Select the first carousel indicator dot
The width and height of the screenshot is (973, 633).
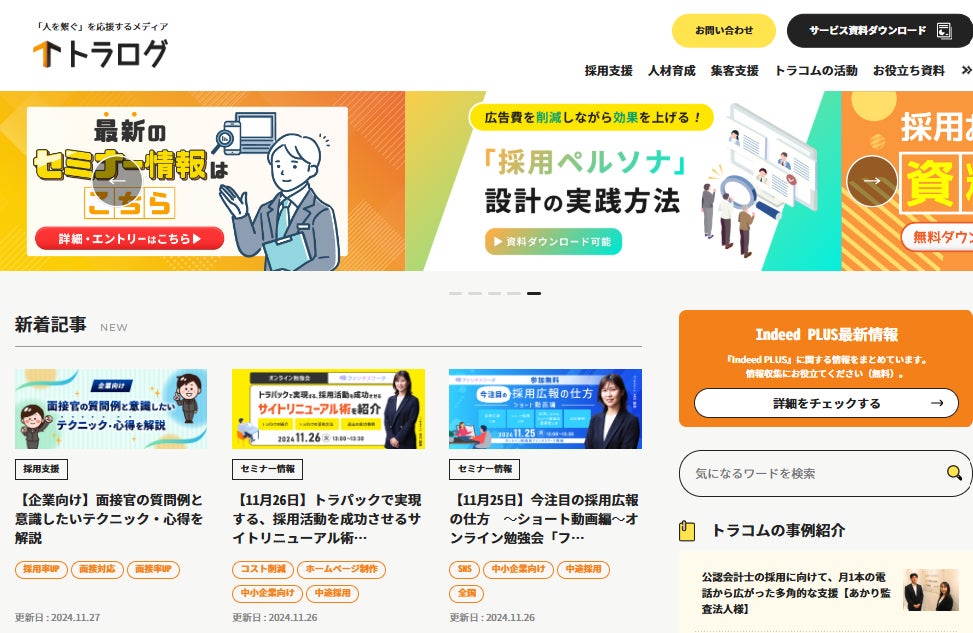click(x=455, y=293)
